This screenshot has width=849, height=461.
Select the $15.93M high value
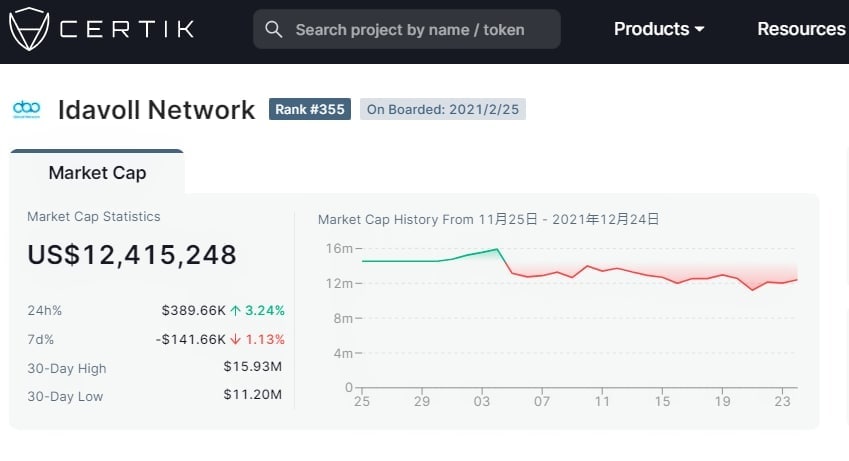[253, 367]
